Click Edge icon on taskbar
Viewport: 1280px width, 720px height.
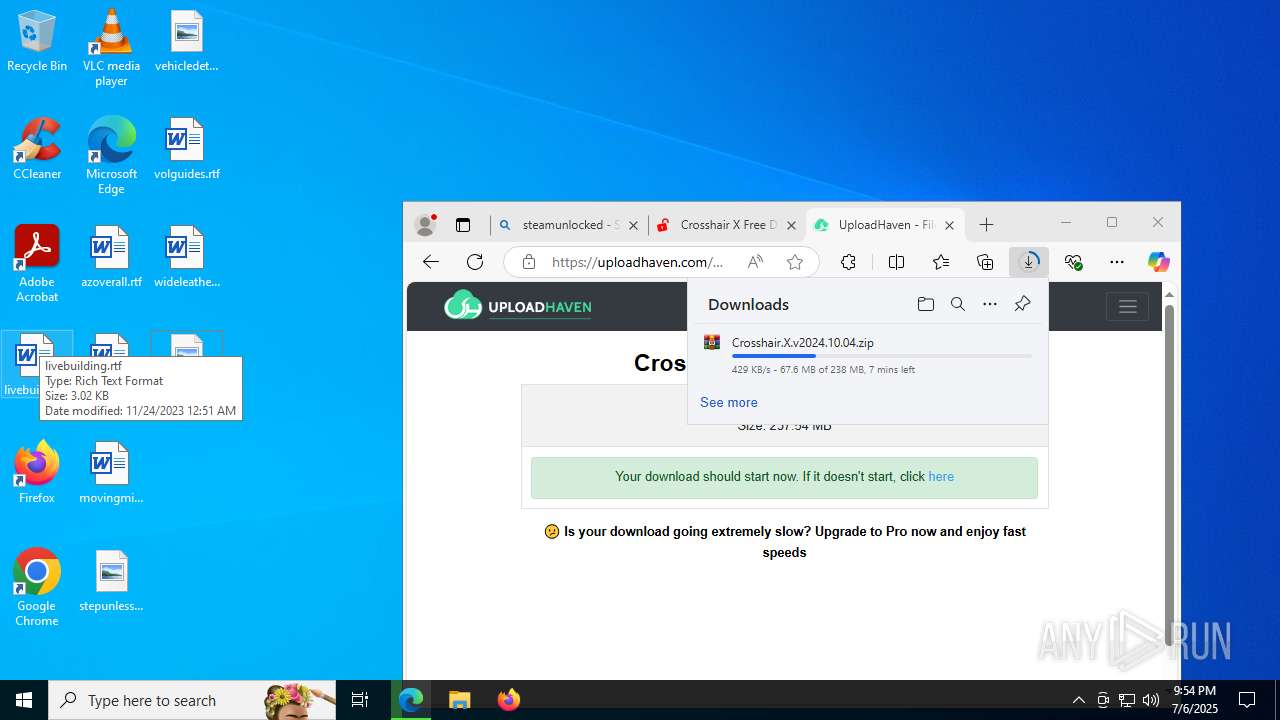pyautogui.click(x=411, y=700)
